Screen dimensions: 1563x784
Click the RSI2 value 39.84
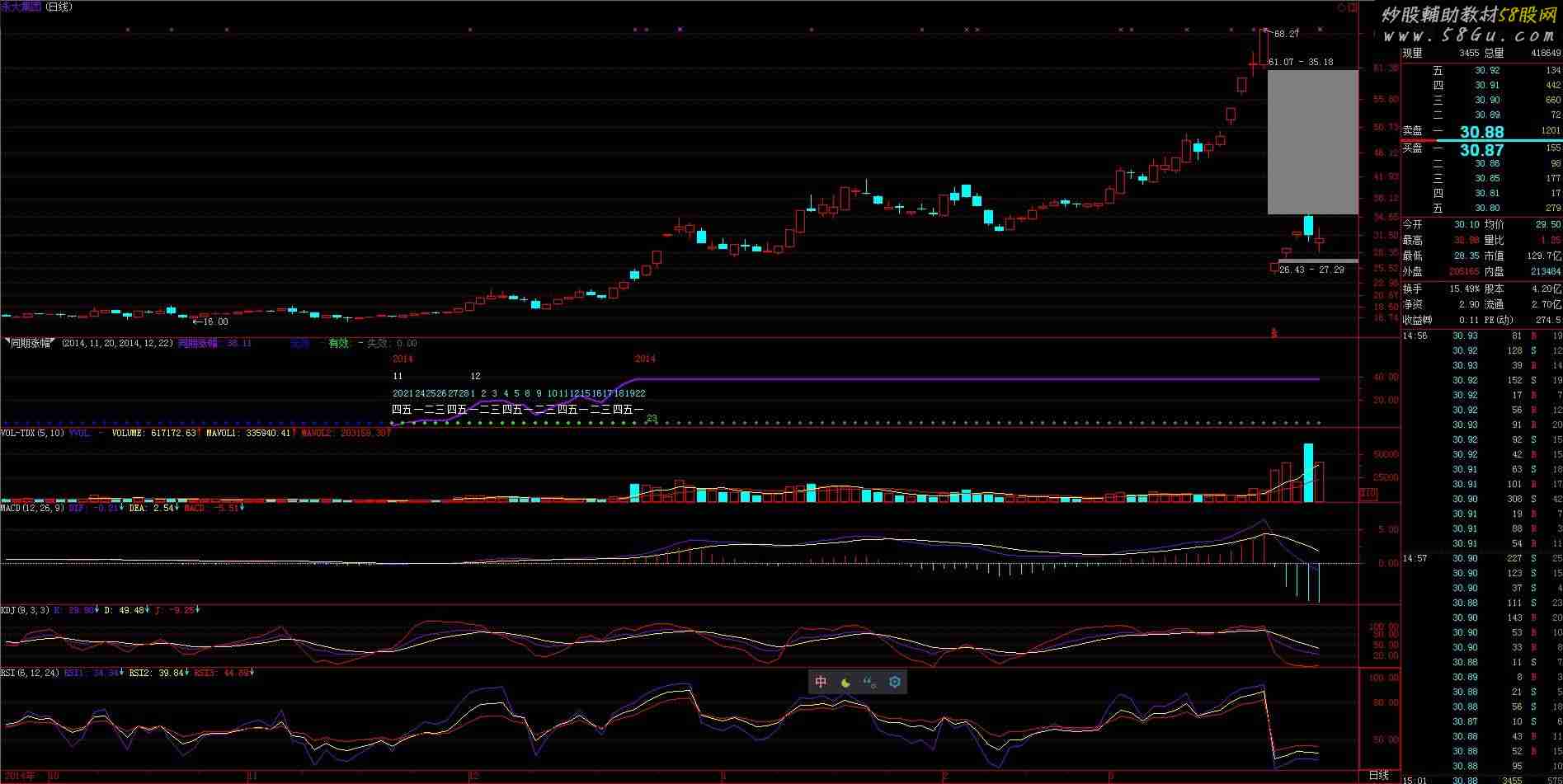(x=171, y=673)
